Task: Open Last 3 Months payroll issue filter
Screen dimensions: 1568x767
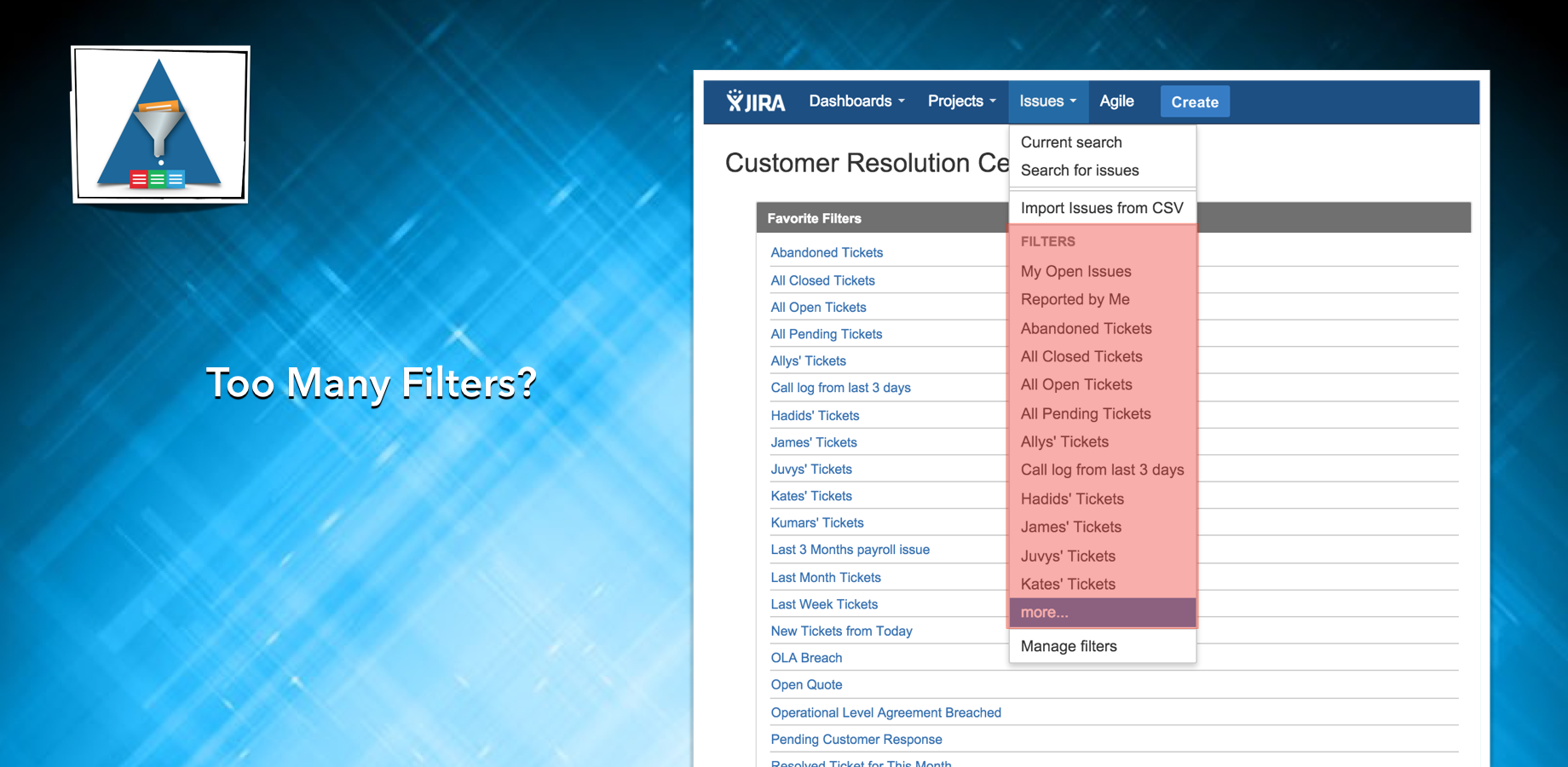Action: [850, 550]
